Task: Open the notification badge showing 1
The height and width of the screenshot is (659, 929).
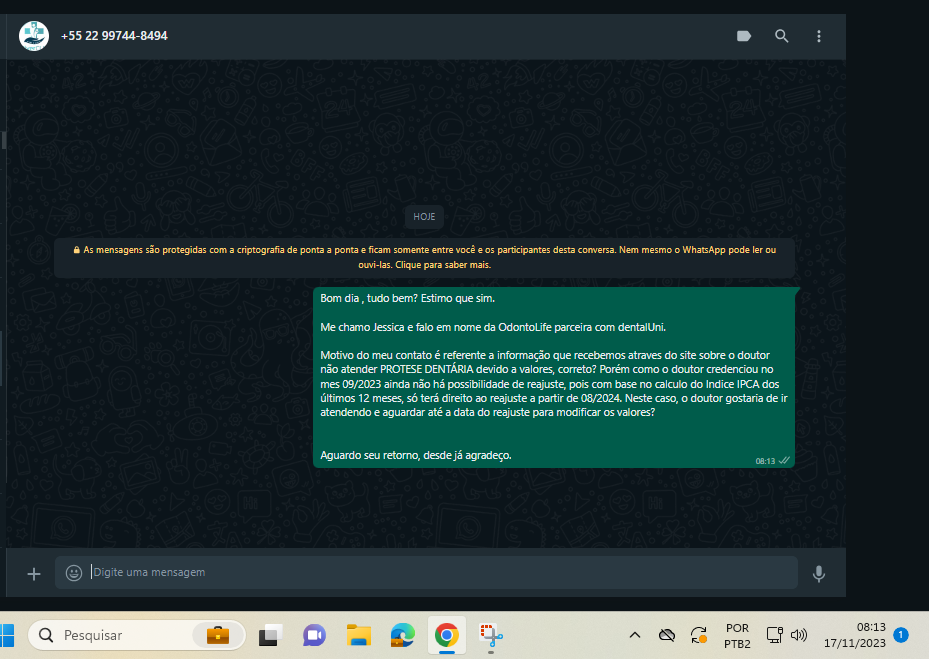Action: (x=901, y=635)
